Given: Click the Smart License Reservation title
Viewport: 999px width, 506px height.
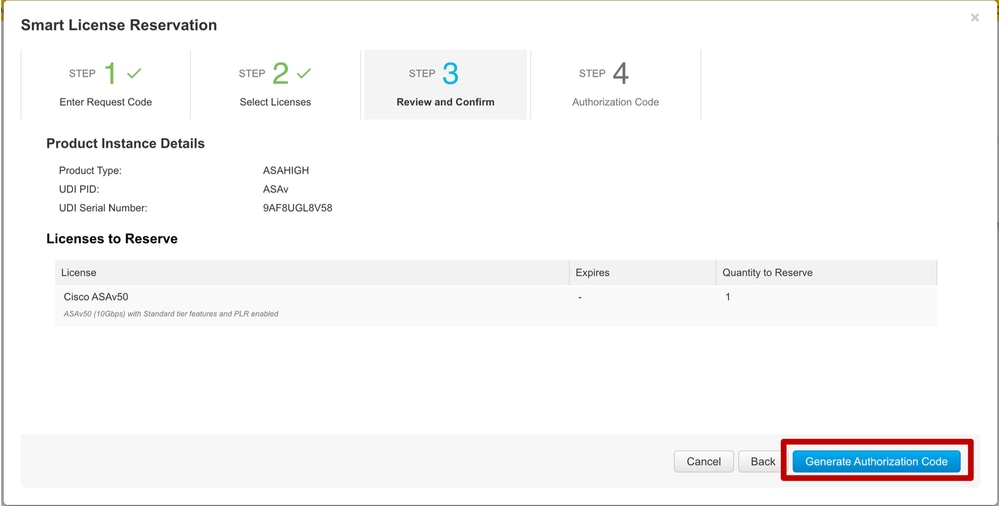Looking at the screenshot, I should pyautogui.click(x=119, y=25).
